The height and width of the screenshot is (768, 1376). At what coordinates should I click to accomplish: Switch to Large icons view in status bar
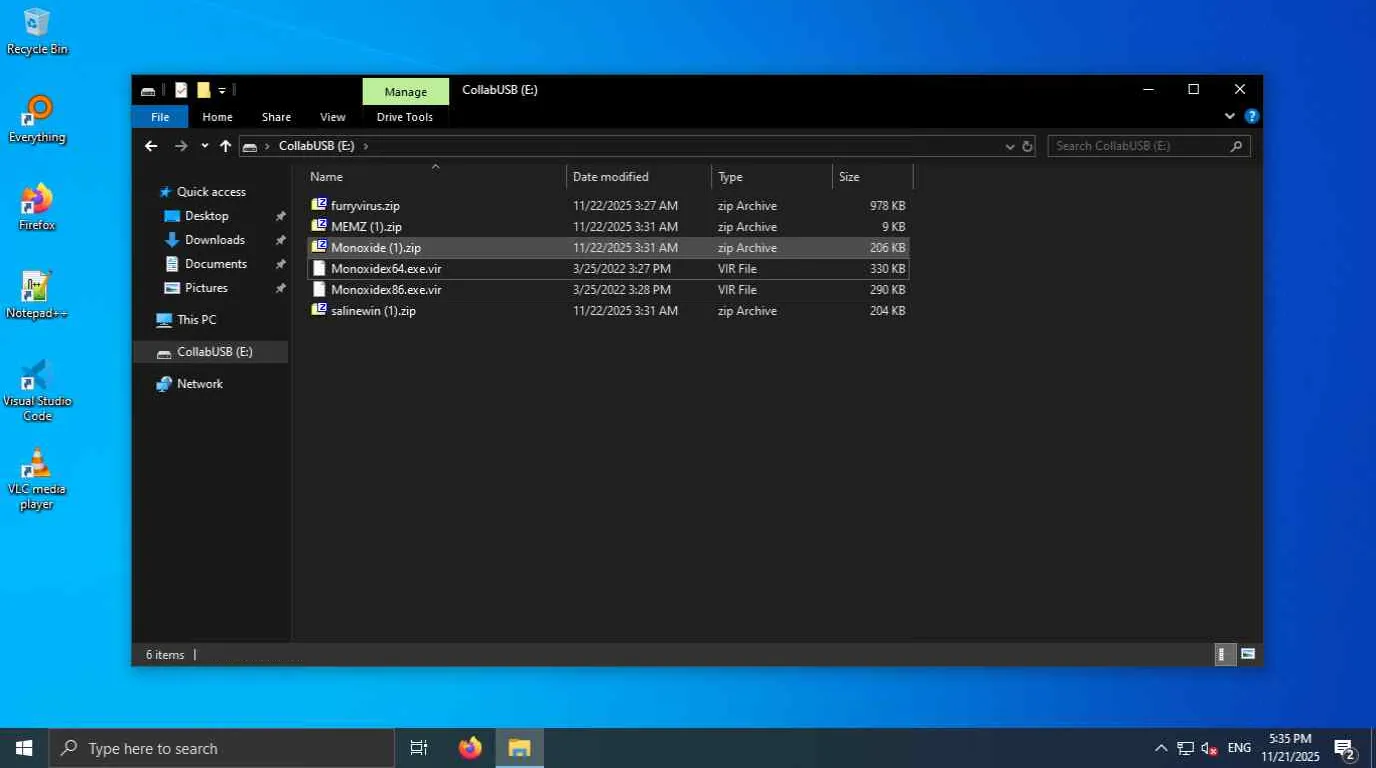click(x=1248, y=654)
